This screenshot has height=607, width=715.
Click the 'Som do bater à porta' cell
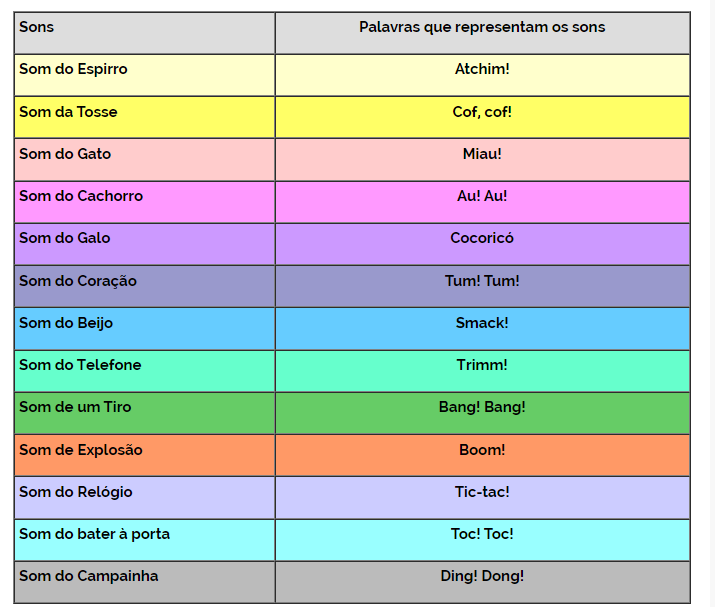tap(145, 540)
